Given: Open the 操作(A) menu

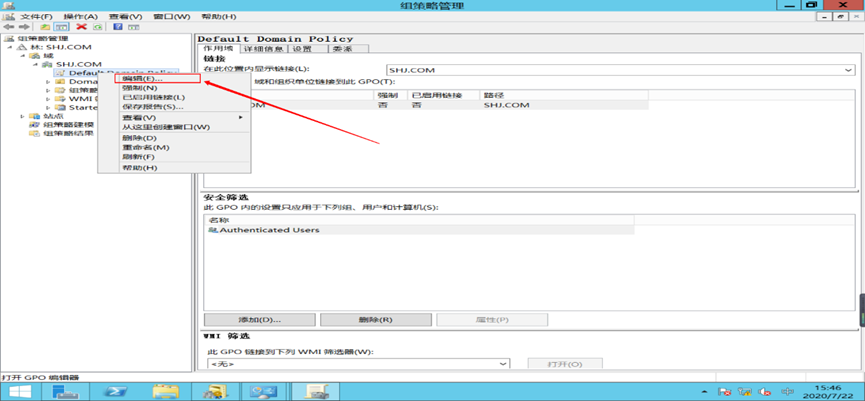Looking at the screenshot, I should [x=81, y=17].
